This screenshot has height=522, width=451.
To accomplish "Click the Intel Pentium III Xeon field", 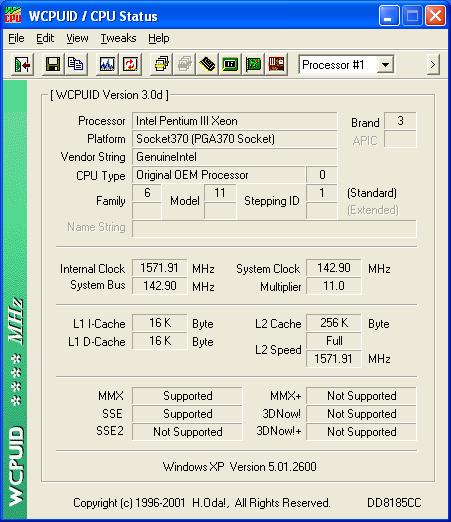I will (235, 121).
